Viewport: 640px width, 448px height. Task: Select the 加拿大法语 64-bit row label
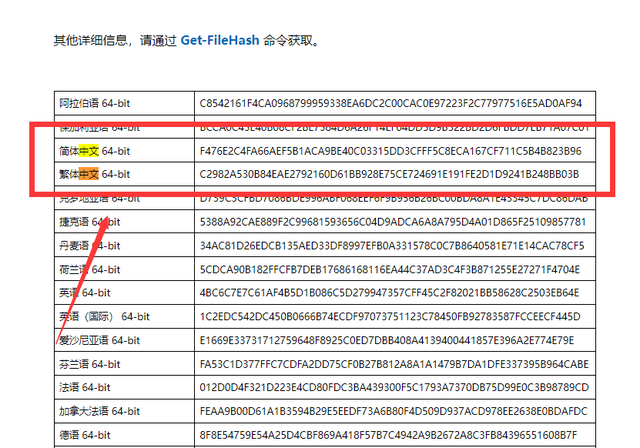coord(100,411)
